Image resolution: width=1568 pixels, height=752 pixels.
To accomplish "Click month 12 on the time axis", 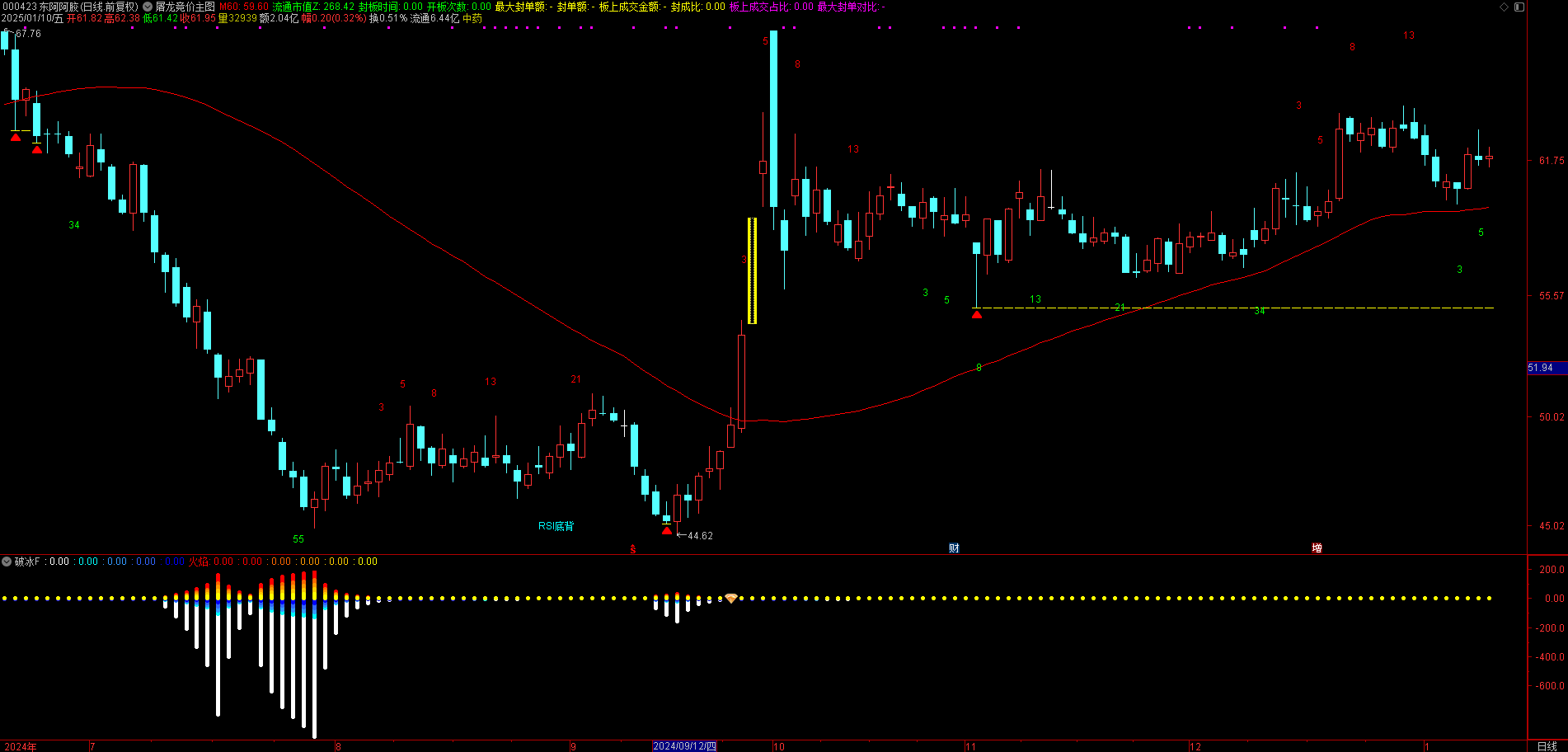I will coord(1195,746).
